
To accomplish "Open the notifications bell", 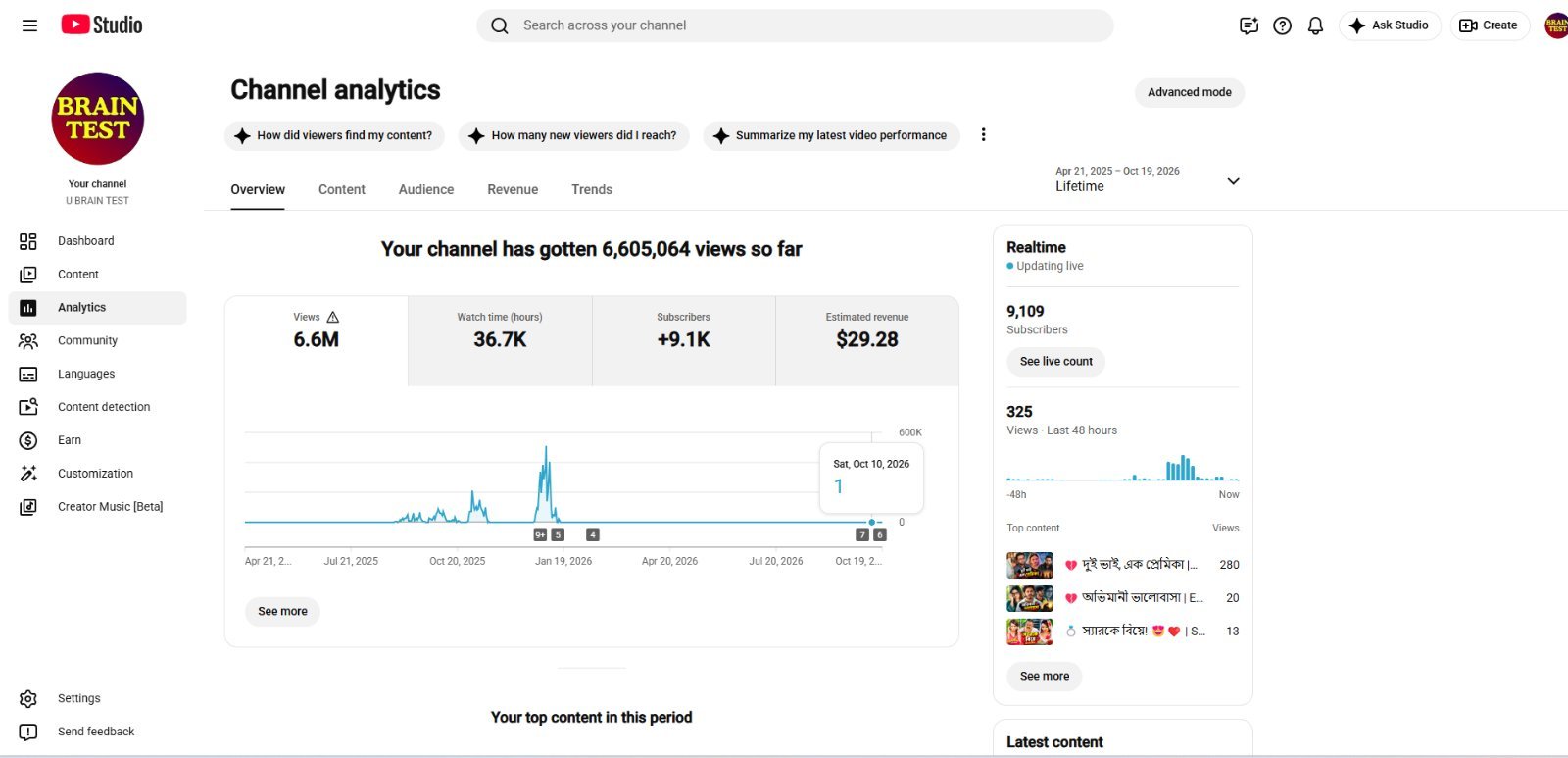I will coord(1315,25).
